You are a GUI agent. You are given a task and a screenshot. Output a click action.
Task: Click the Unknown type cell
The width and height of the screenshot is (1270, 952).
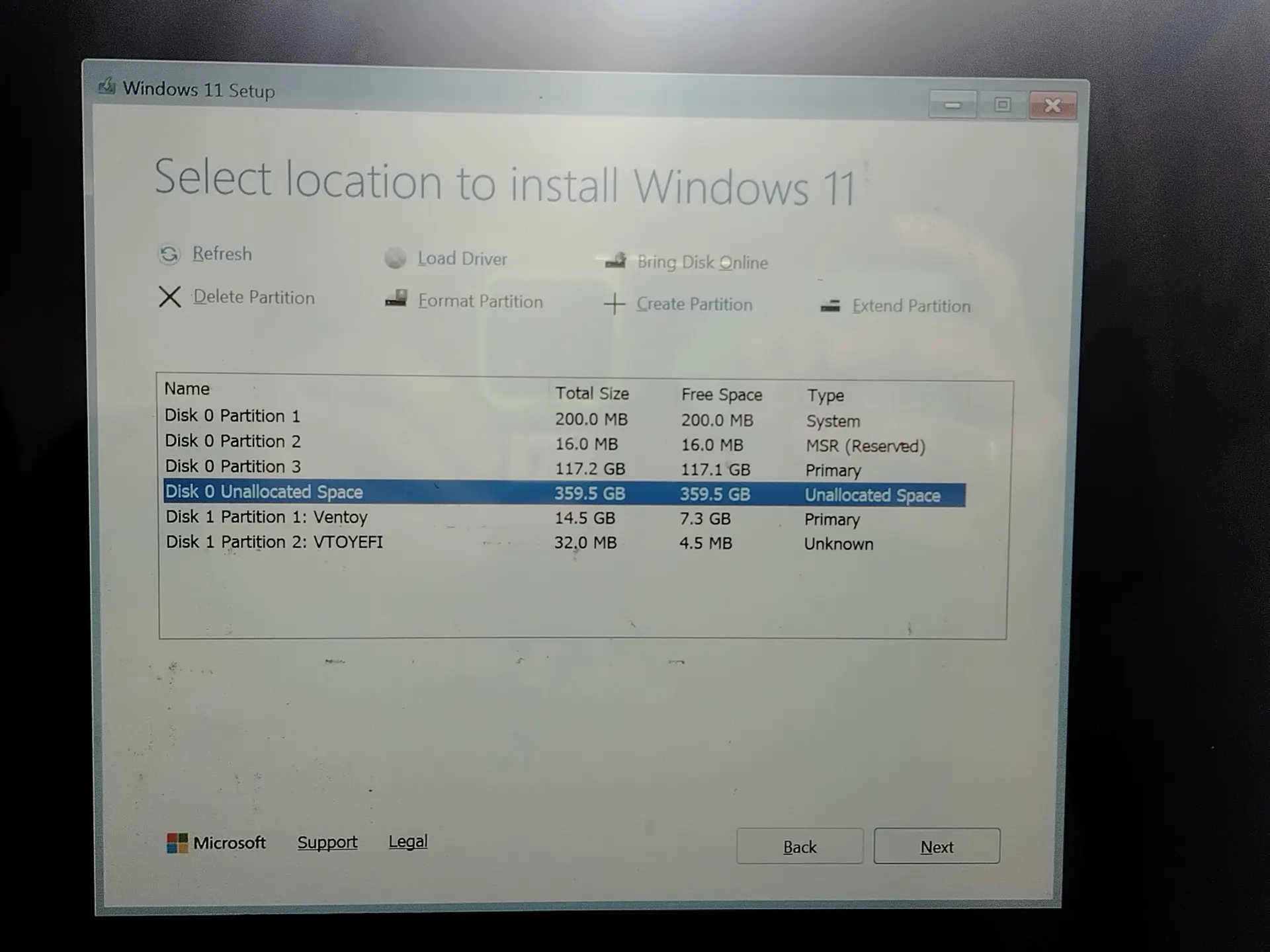pyautogui.click(x=839, y=544)
